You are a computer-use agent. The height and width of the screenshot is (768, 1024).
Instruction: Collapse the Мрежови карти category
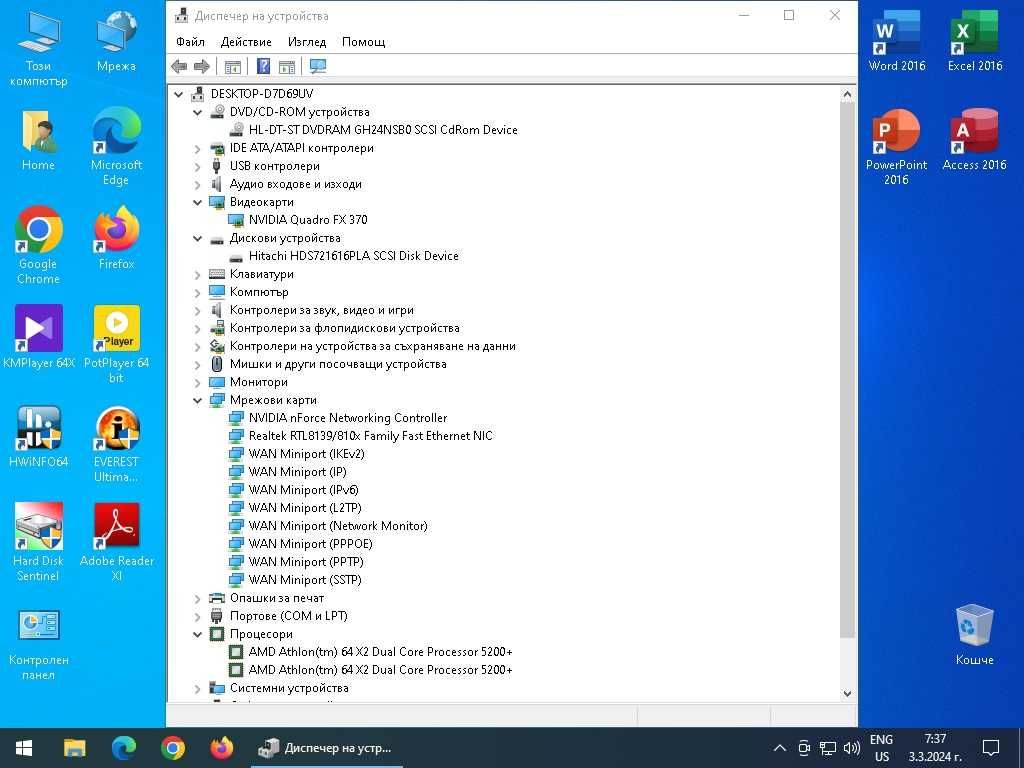point(197,400)
